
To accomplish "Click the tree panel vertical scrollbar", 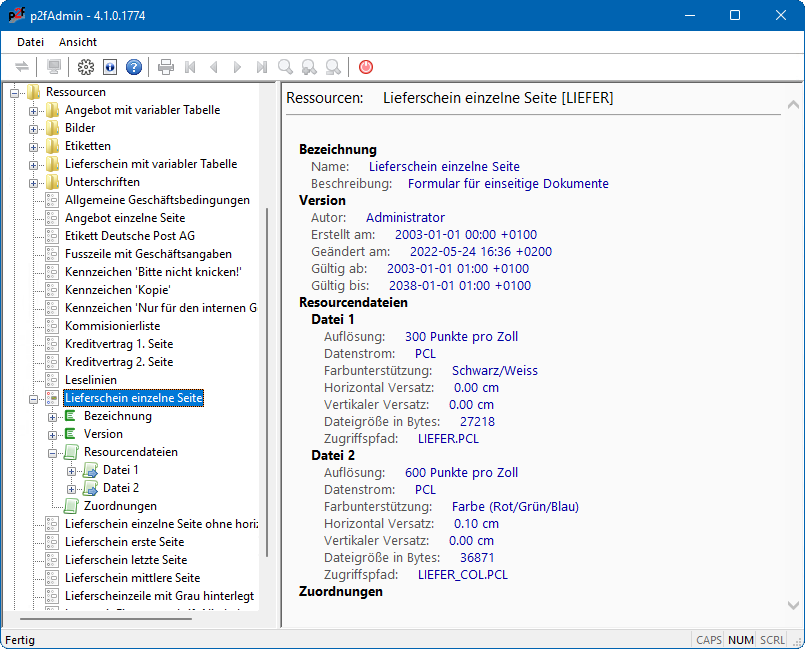I will (267, 380).
